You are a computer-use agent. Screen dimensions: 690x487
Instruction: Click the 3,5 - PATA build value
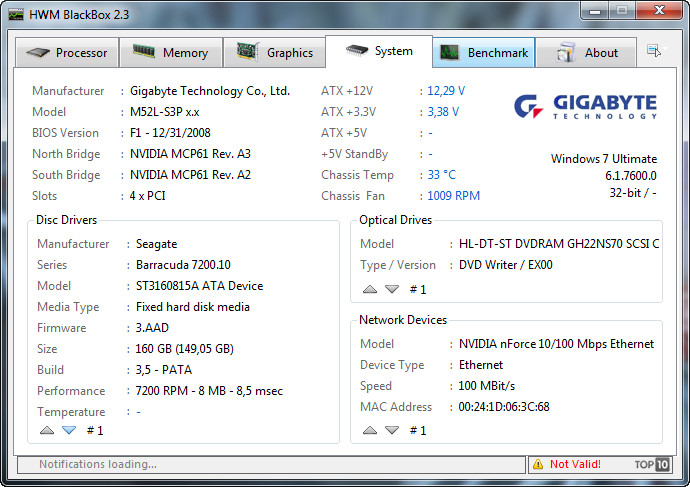pyautogui.click(x=164, y=370)
